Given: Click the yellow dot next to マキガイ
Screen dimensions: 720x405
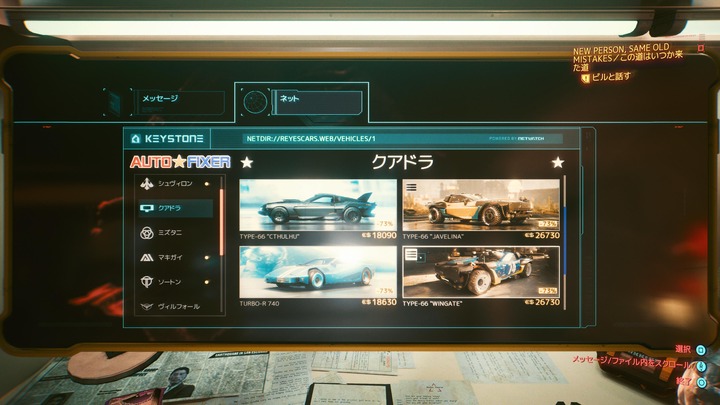Looking at the screenshot, I should 207,258.
